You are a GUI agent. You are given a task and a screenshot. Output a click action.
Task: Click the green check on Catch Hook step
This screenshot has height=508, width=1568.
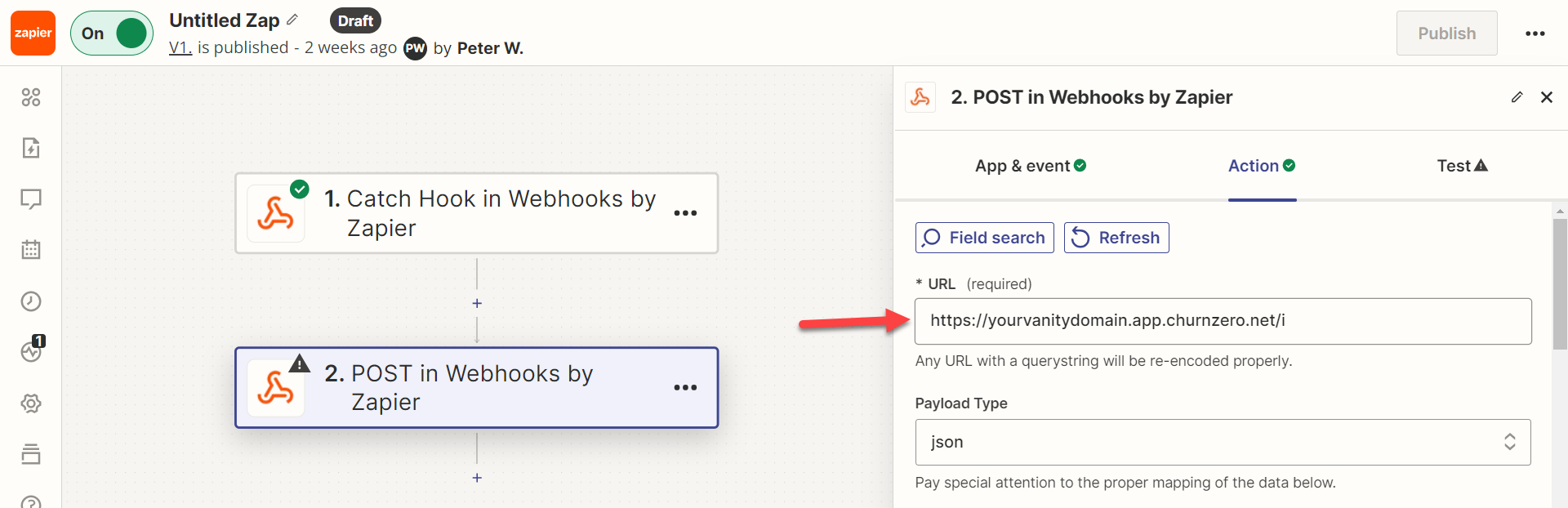coord(300,189)
